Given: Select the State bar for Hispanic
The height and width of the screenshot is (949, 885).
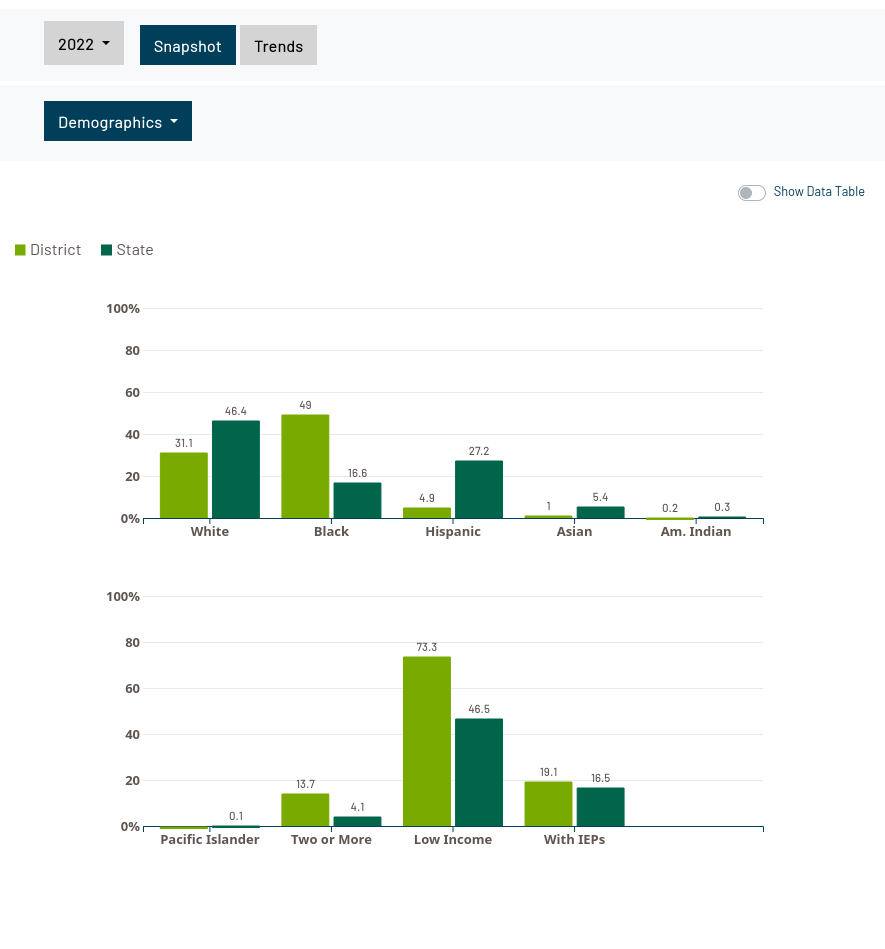Looking at the screenshot, I should pyautogui.click(x=479, y=490).
